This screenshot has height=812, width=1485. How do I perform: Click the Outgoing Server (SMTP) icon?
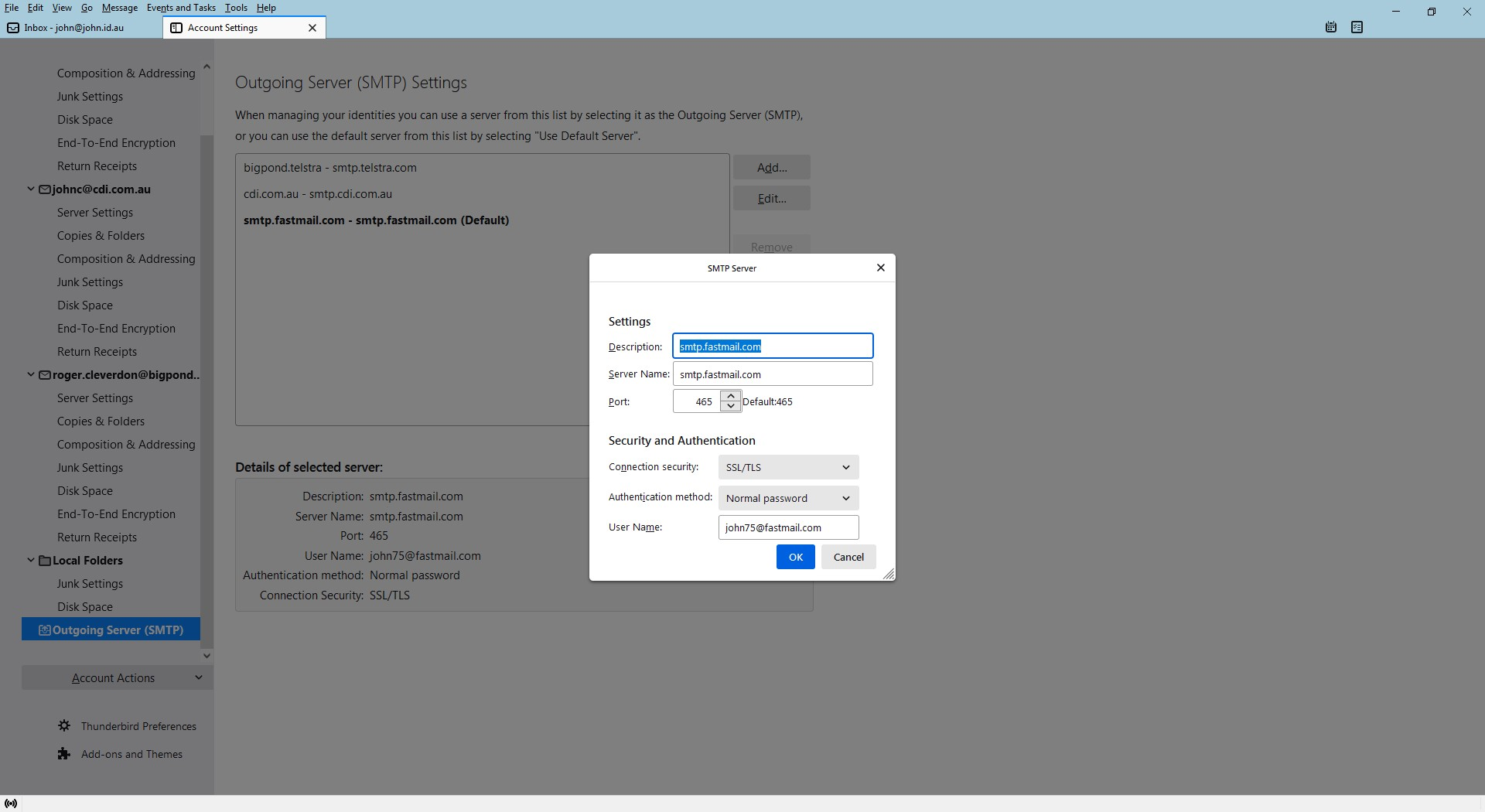(x=45, y=630)
